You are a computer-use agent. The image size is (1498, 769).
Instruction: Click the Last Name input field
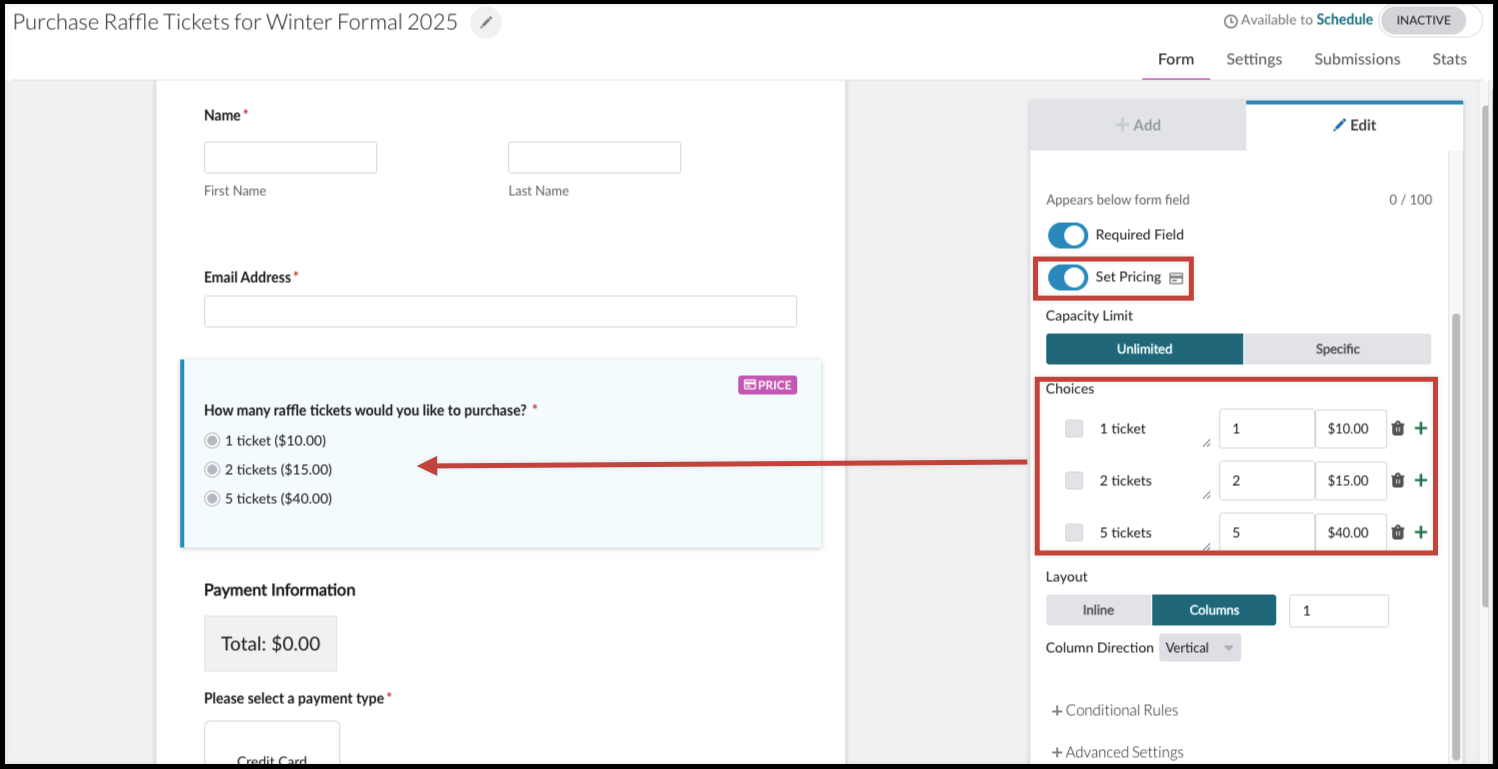594,158
